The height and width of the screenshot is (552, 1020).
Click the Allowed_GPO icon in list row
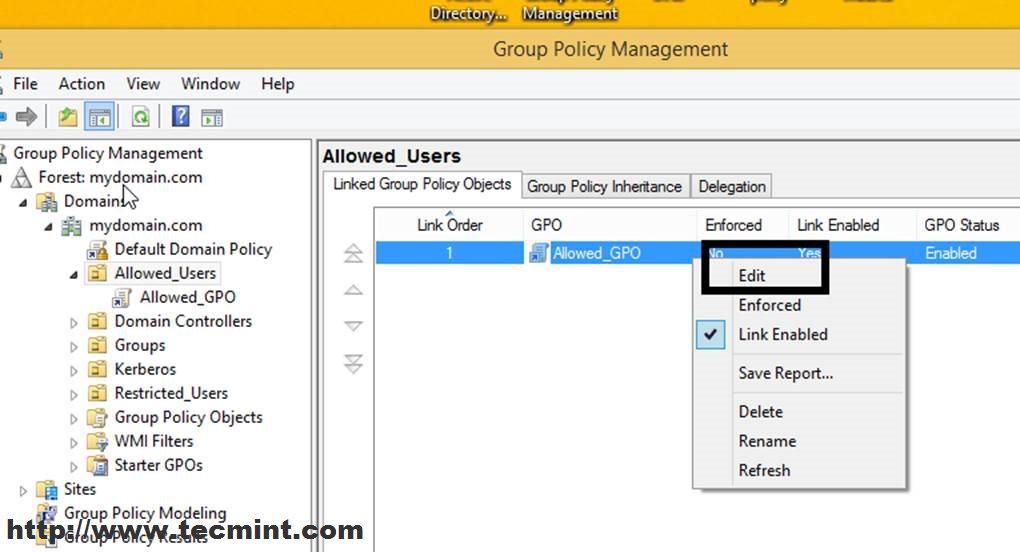(x=539, y=253)
